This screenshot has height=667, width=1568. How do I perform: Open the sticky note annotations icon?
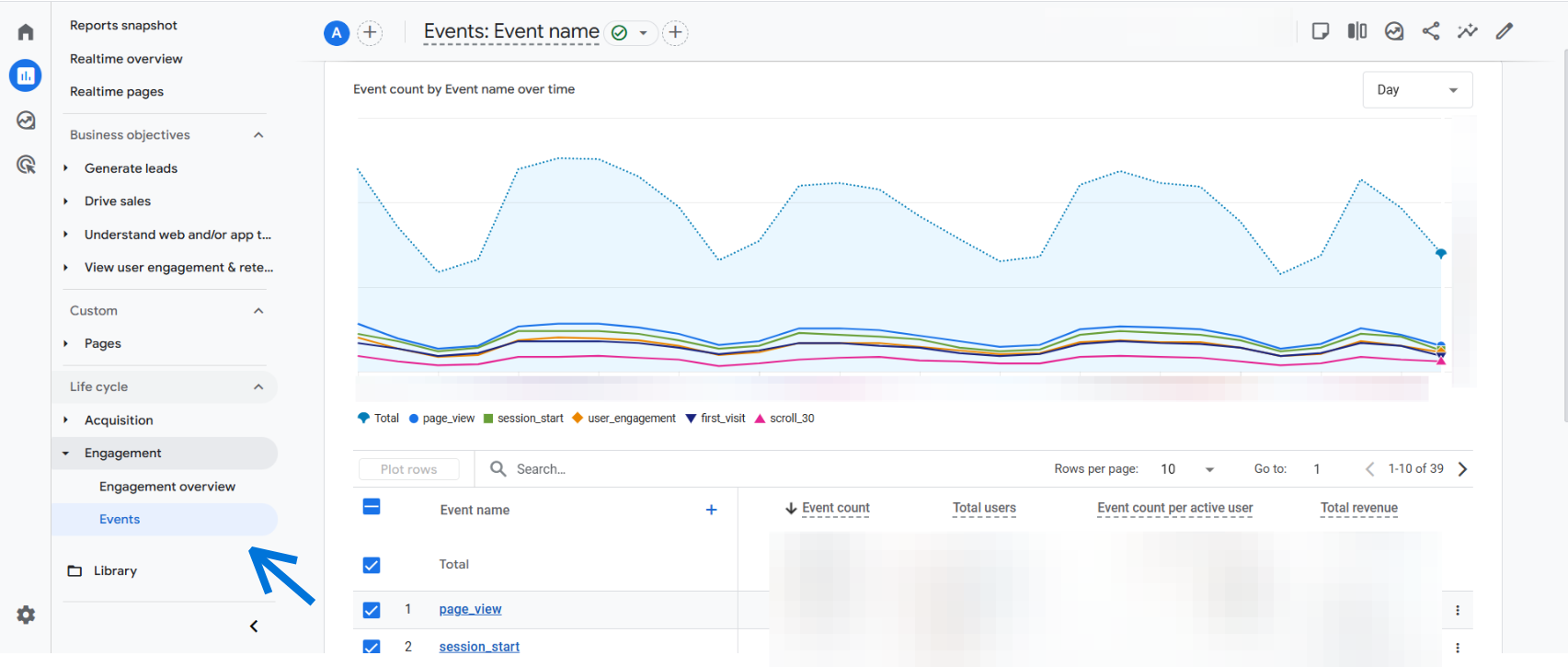click(1321, 31)
